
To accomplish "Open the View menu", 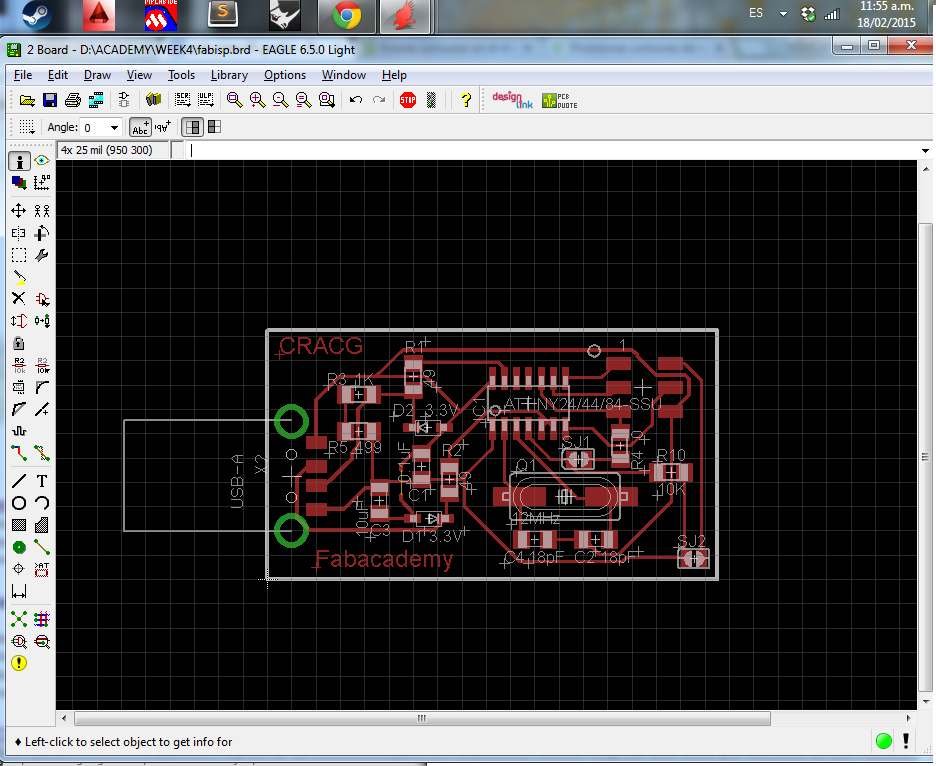I will [x=139, y=75].
